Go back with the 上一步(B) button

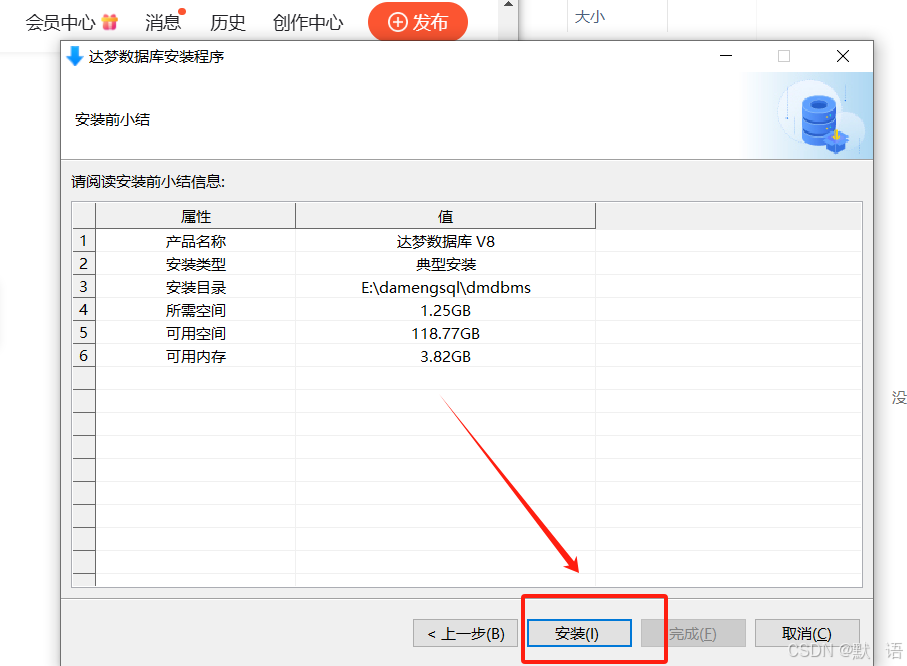click(x=465, y=634)
